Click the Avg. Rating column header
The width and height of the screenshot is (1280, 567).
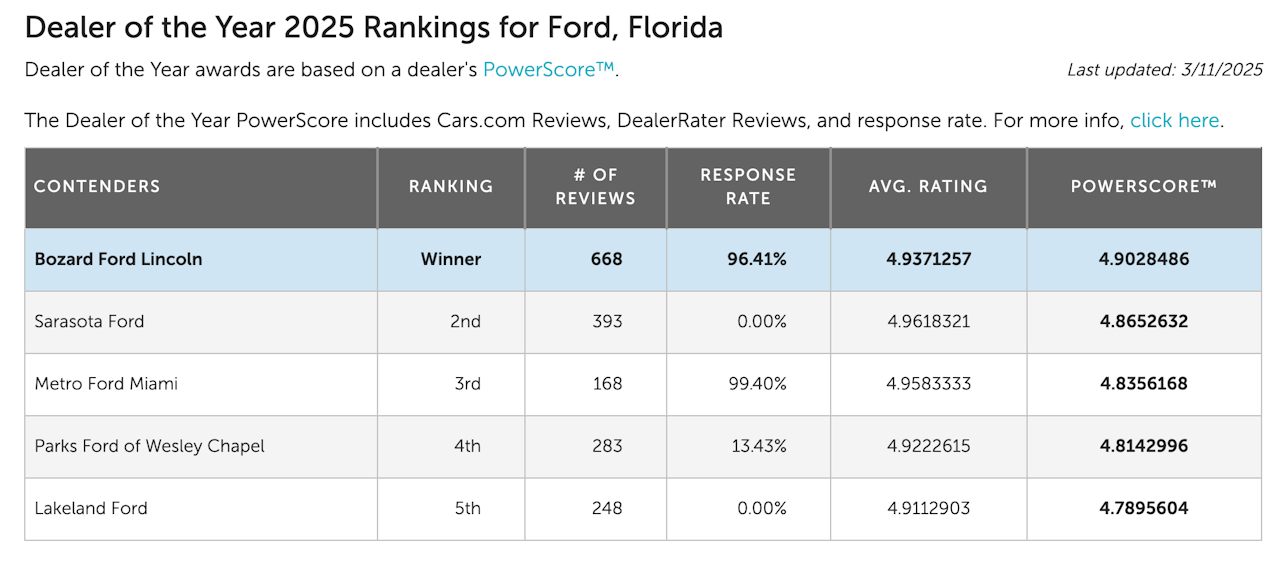(x=928, y=187)
